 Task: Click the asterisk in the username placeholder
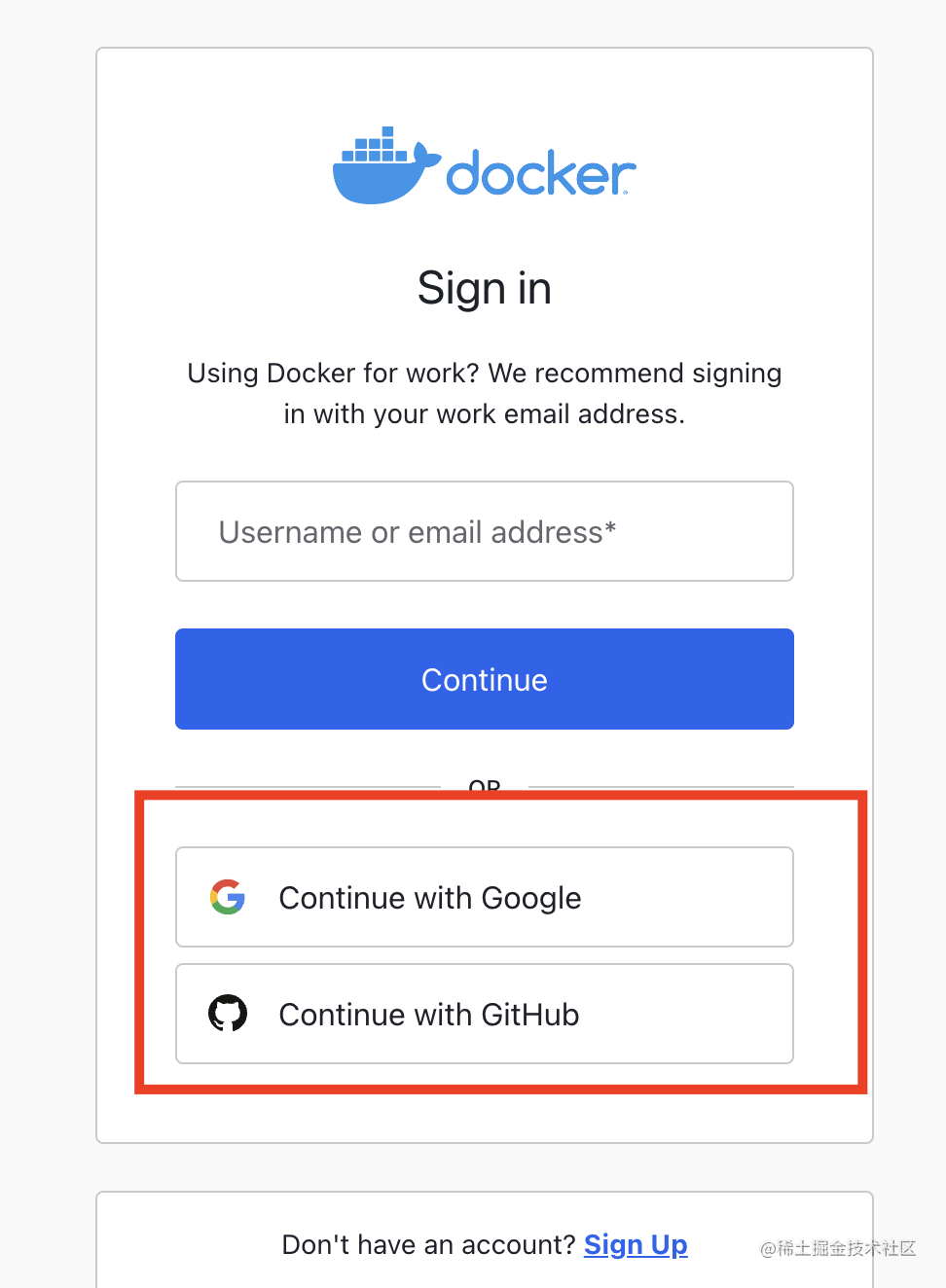(610, 527)
